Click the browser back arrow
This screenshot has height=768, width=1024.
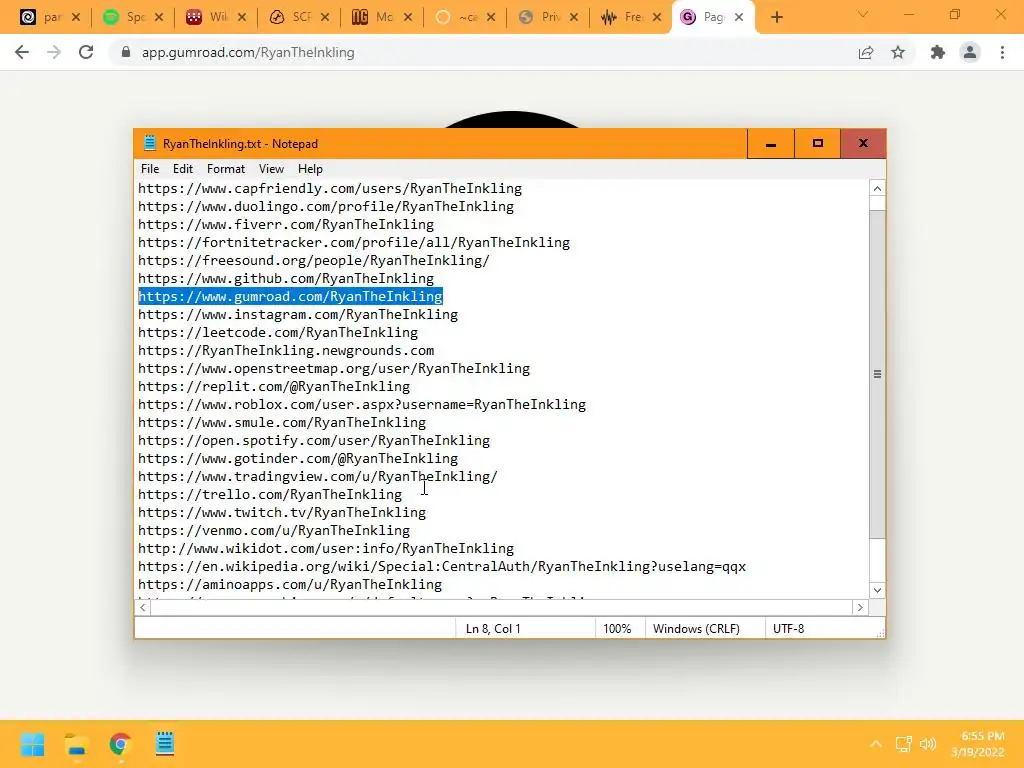[22, 52]
